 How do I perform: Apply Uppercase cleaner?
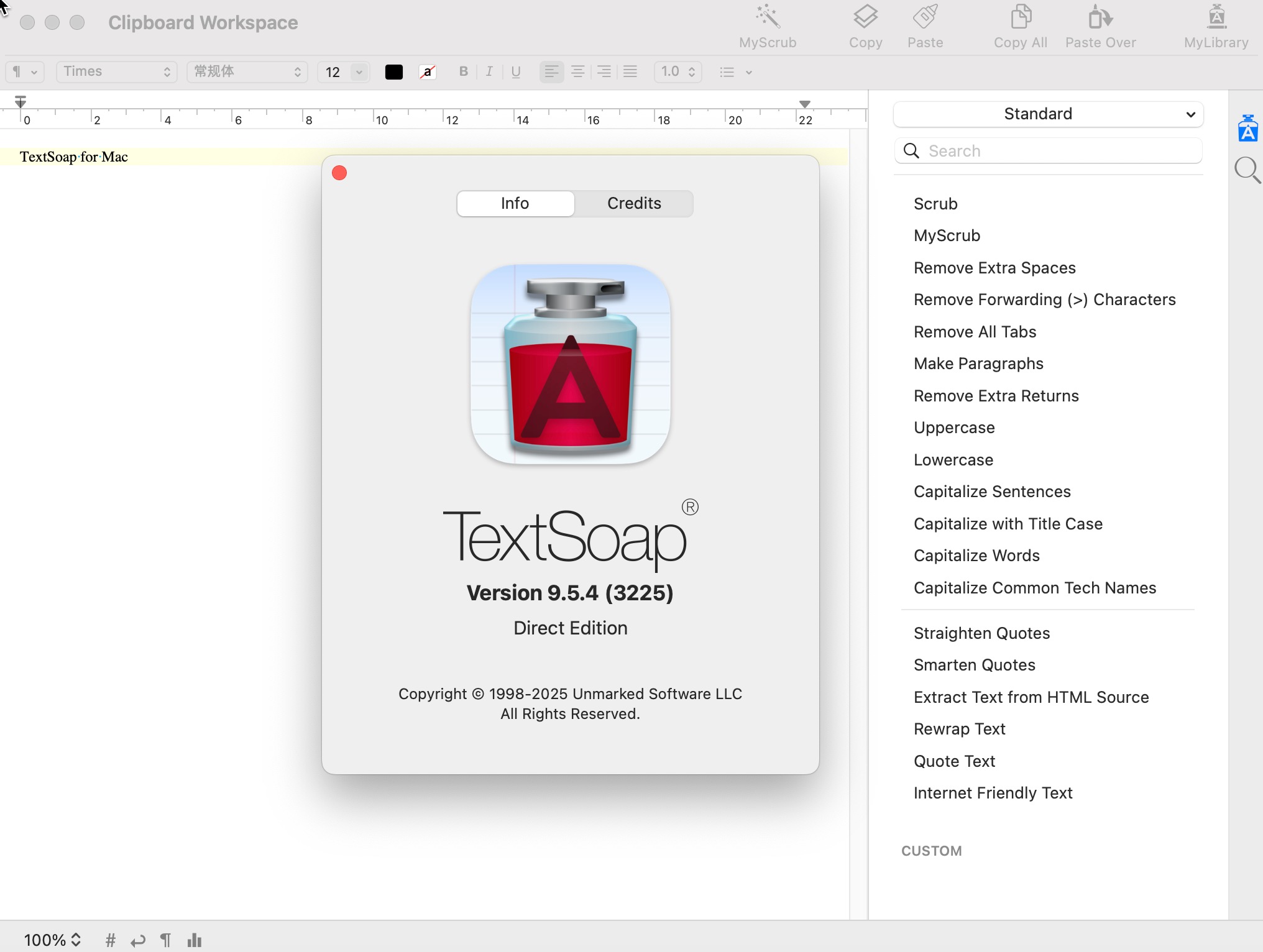point(954,428)
